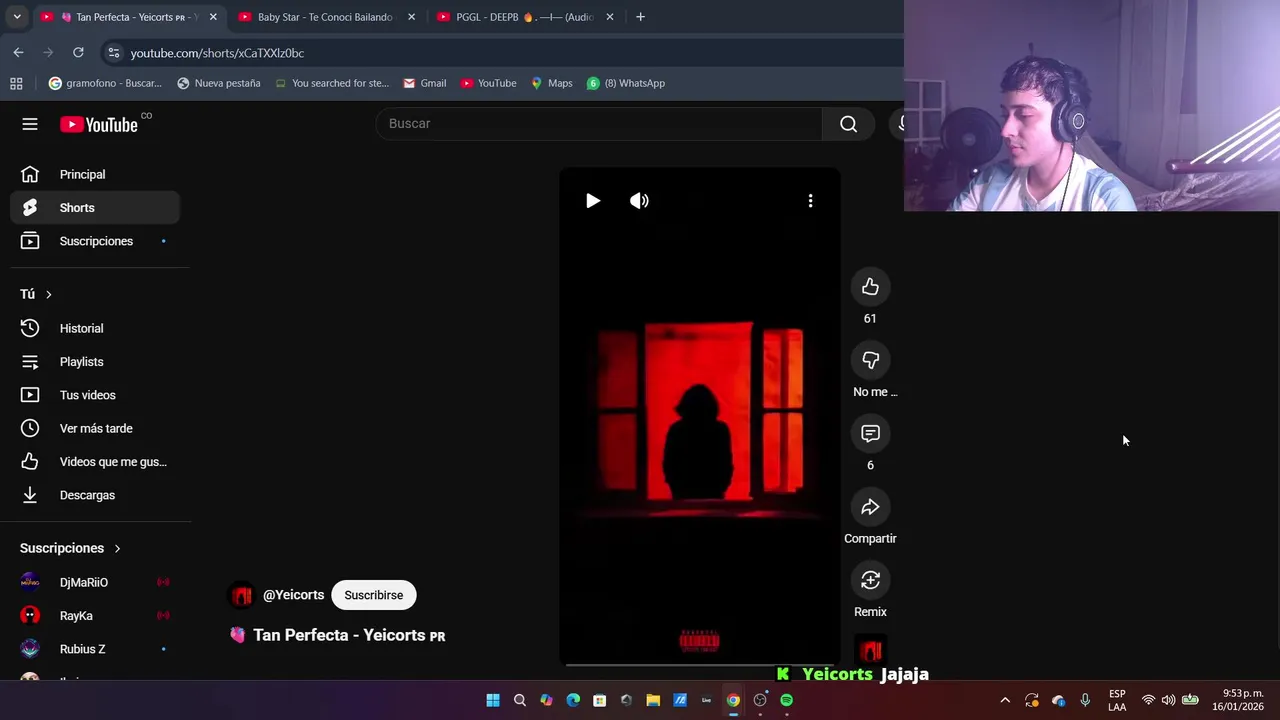
Task: Open the comments for the Short
Action: coord(870,433)
